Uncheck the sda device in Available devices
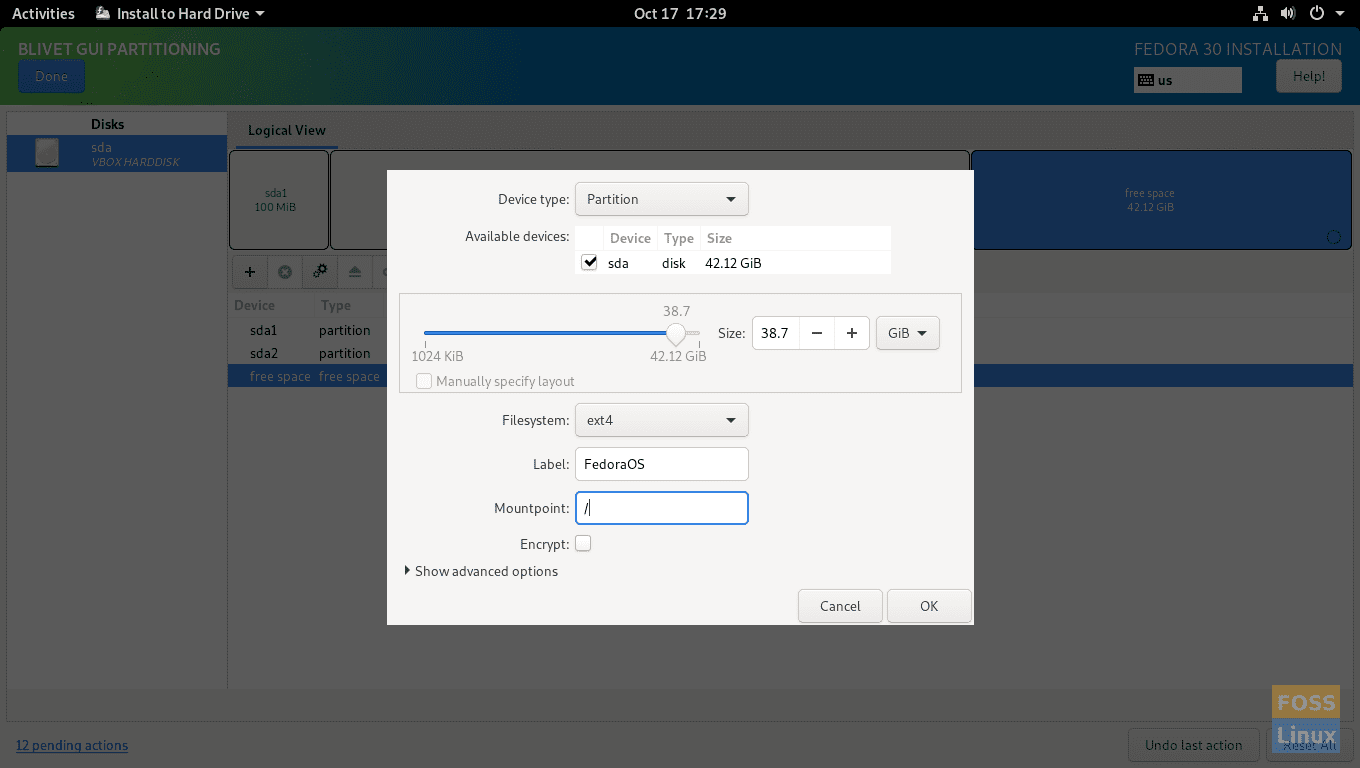The width and height of the screenshot is (1360, 768). (589, 262)
